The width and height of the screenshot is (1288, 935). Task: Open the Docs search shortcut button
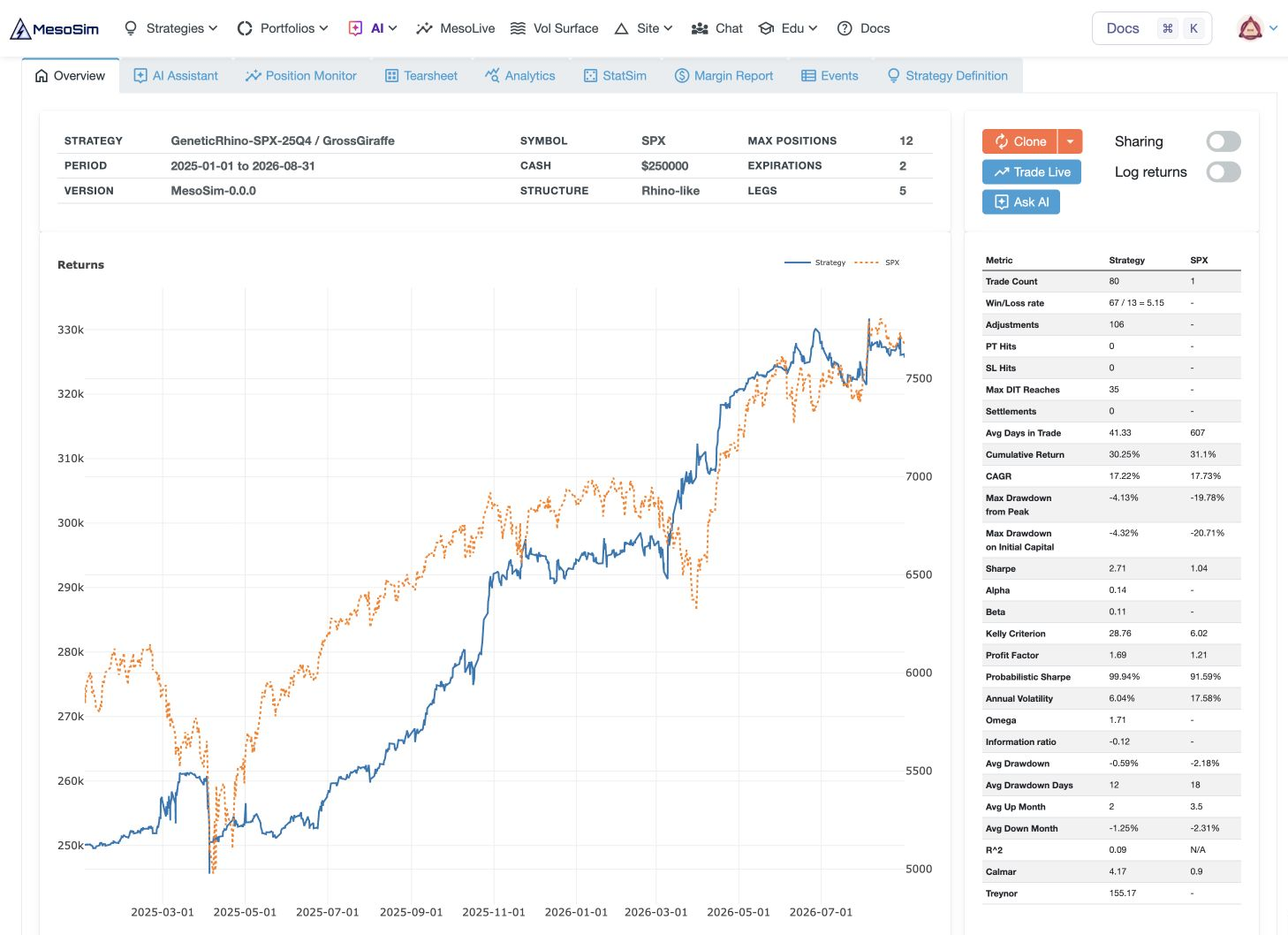(1152, 28)
